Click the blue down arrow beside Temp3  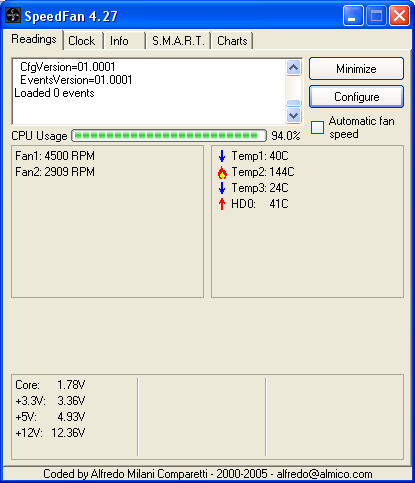[x=222, y=188]
